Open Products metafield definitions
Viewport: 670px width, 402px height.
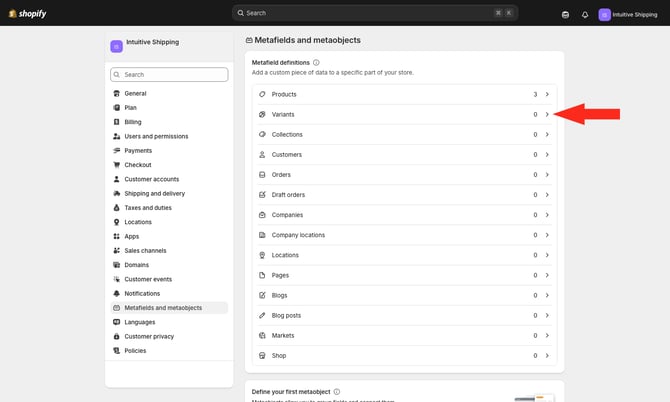click(404, 94)
